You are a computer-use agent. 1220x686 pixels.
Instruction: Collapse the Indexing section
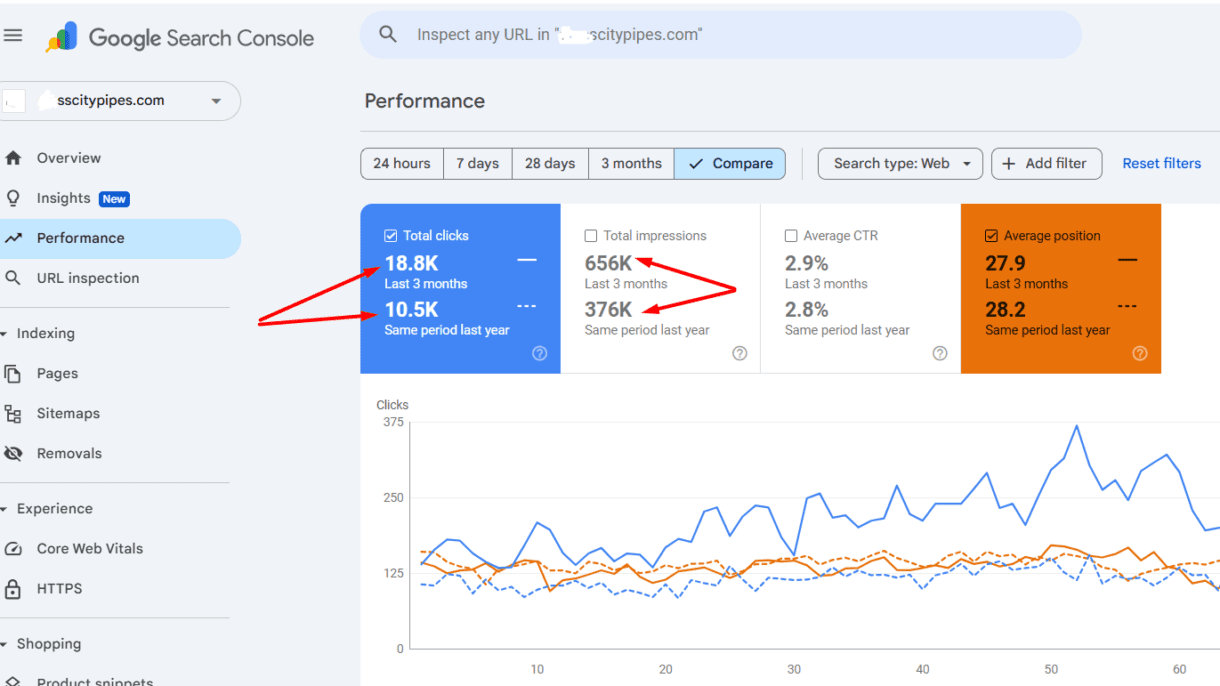[x=5, y=334]
